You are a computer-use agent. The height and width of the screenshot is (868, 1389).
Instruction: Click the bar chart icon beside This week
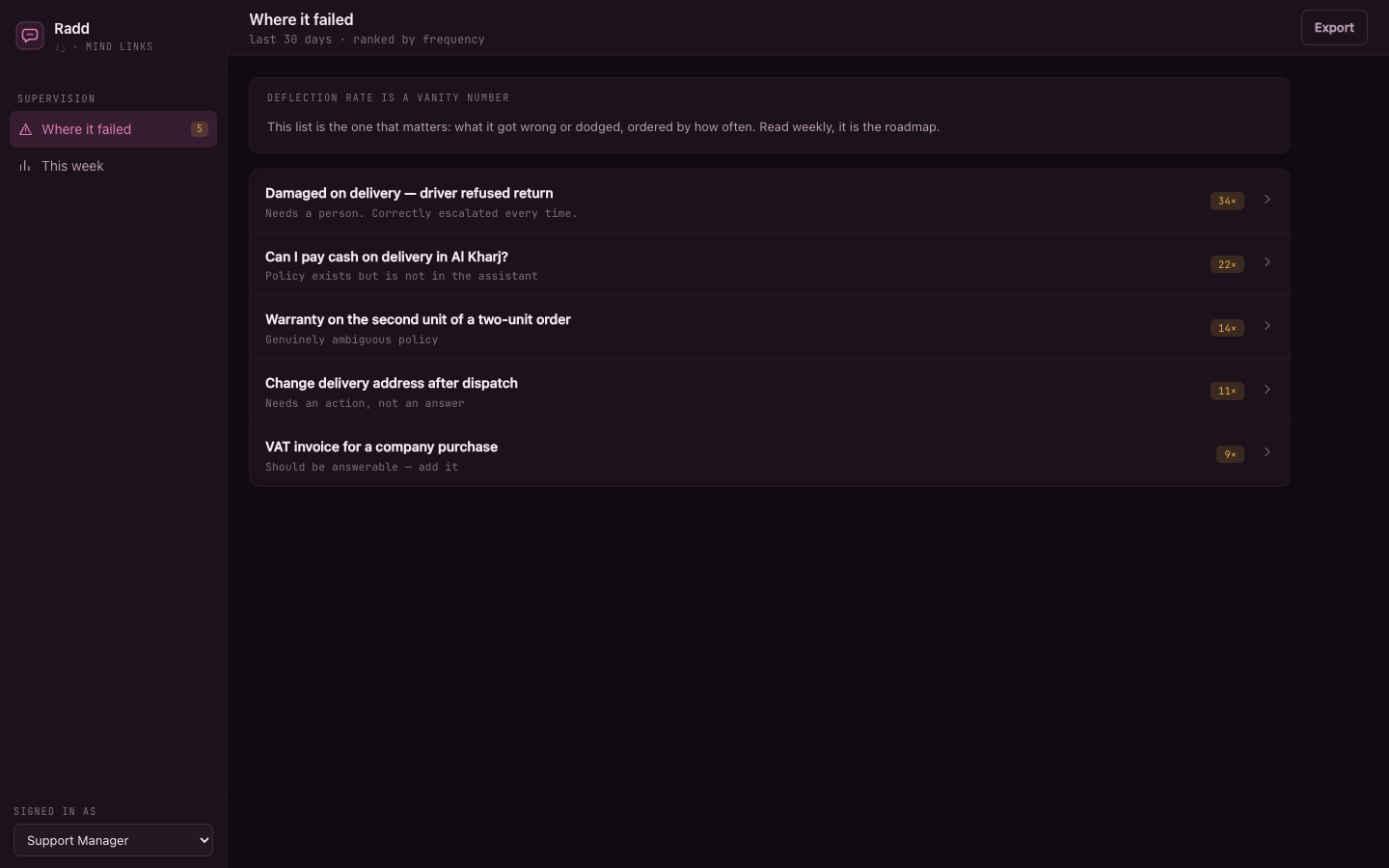[x=26, y=166]
